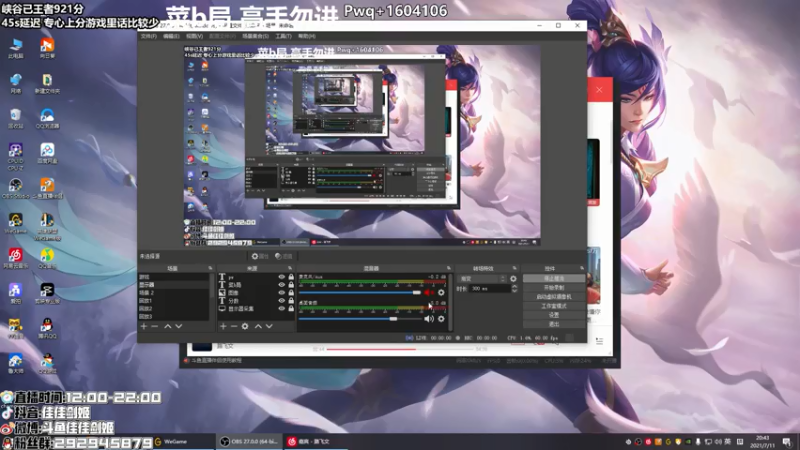Click the Settings button in Controls
Image resolution: width=800 pixels, height=450 pixels.
point(554,315)
